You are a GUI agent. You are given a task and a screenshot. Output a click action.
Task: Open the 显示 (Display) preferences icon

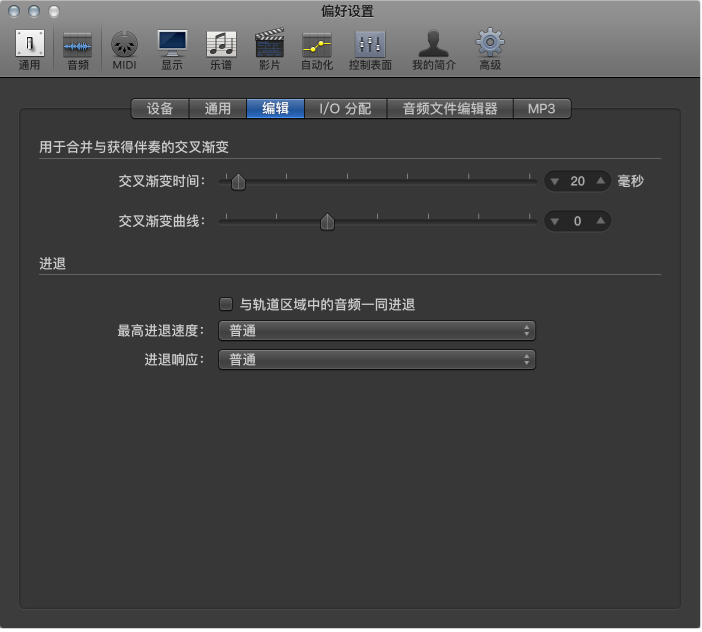(x=172, y=49)
